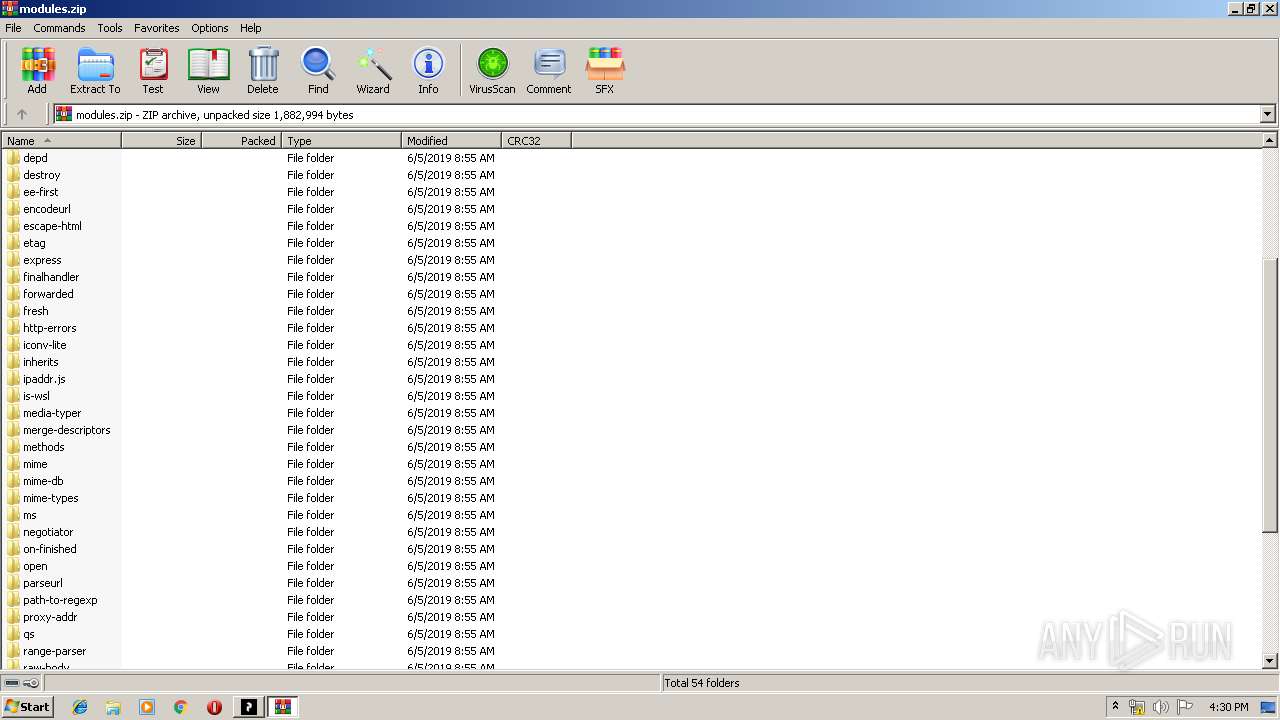Sort by the Name column header

click(x=62, y=140)
